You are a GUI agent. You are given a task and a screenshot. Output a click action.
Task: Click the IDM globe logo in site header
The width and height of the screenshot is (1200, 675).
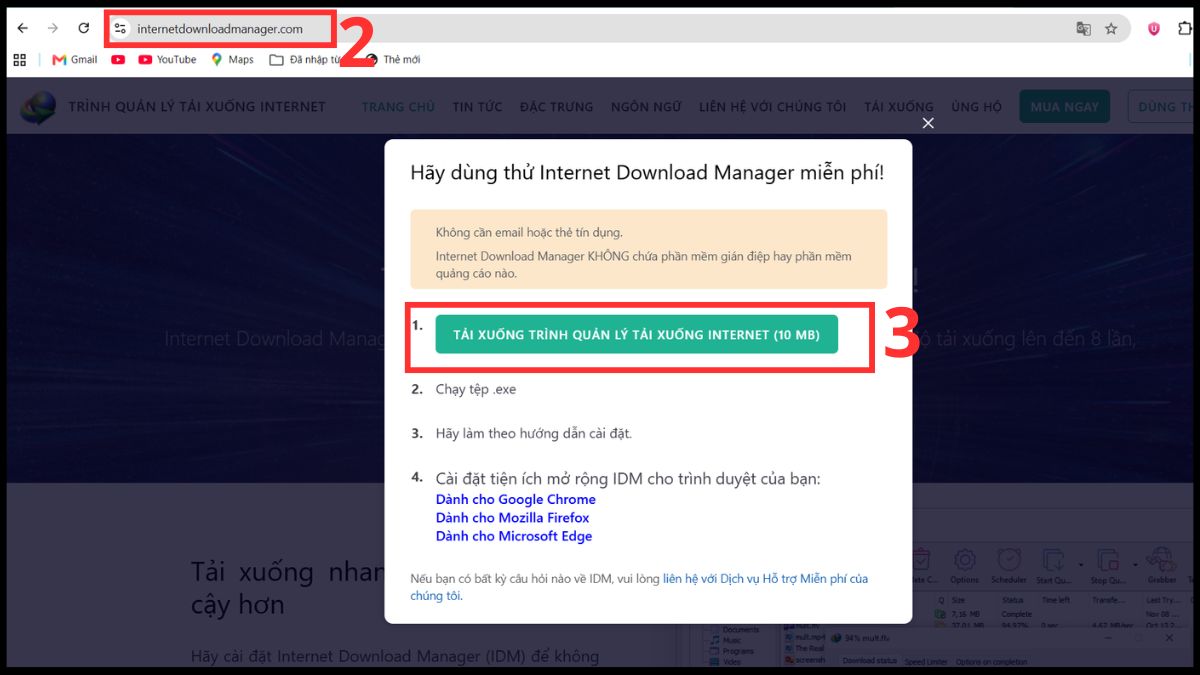click(39, 107)
